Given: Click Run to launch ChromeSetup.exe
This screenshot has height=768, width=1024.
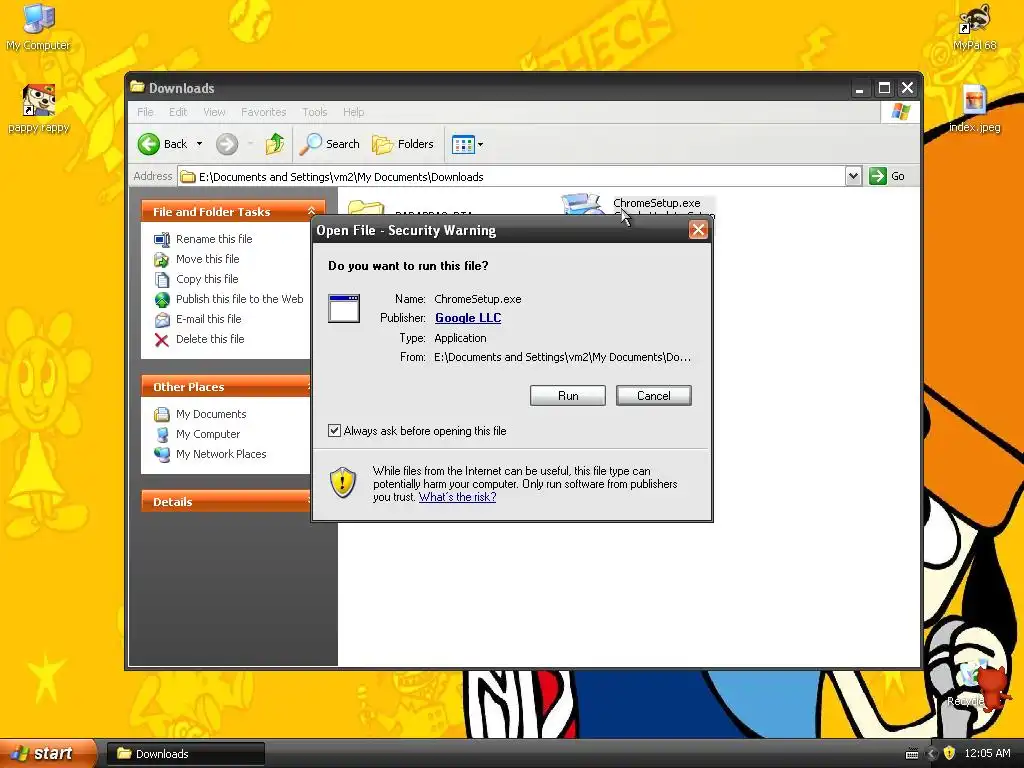Looking at the screenshot, I should [x=568, y=396].
